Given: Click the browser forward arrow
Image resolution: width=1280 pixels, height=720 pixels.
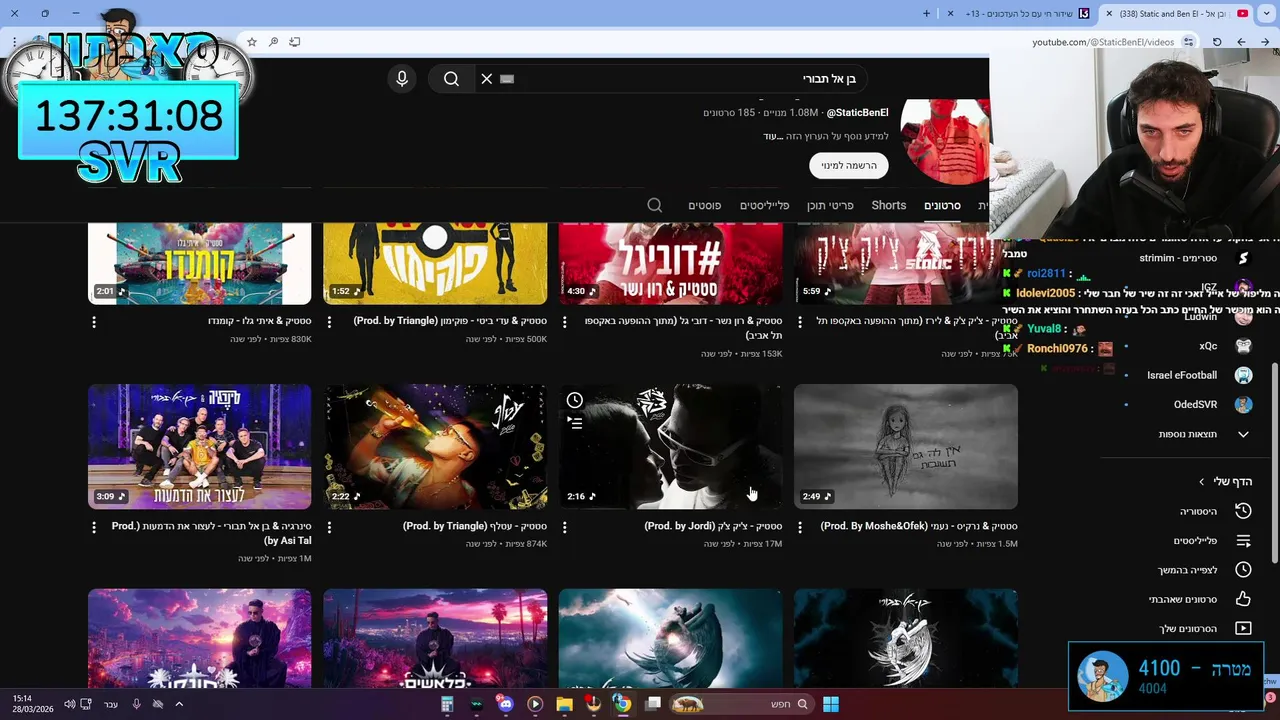Looking at the screenshot, I should [x=1241, y=42].
